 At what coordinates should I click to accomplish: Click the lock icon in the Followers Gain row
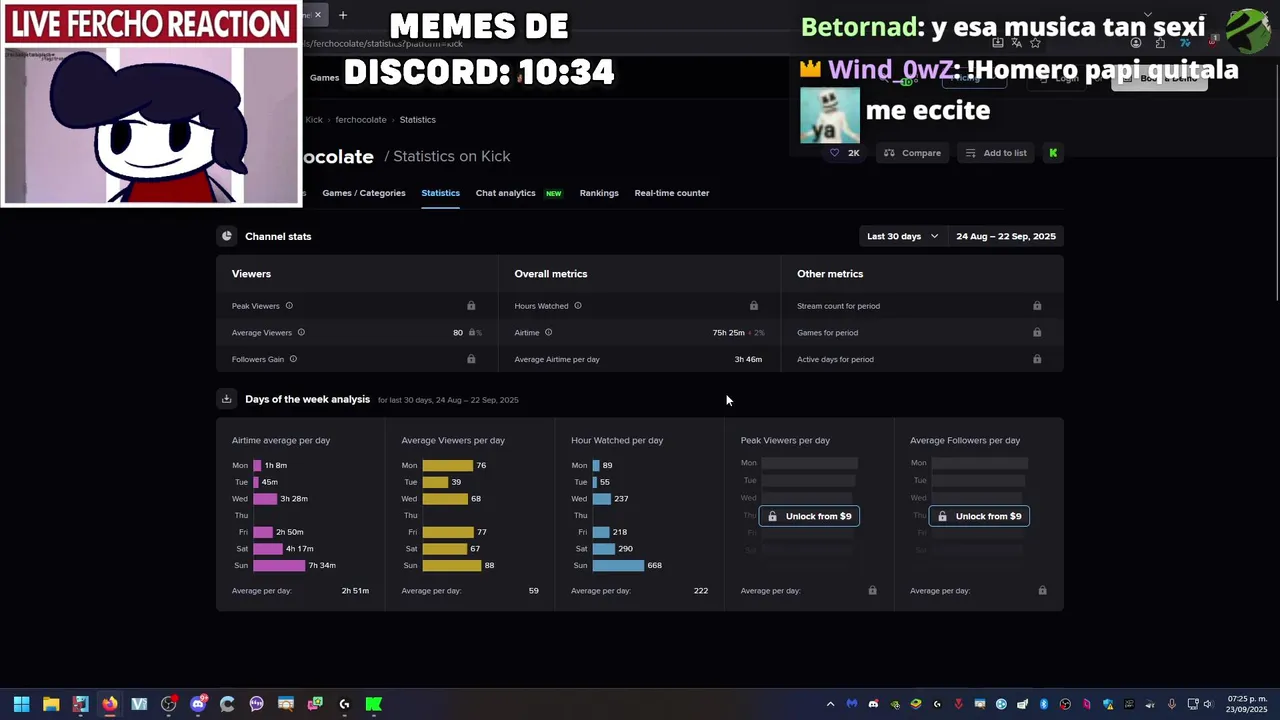point(471,359)
